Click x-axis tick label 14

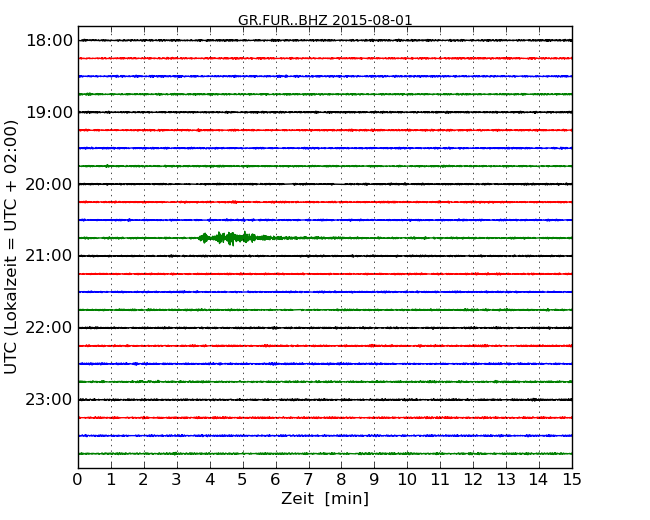(x=538, y=479)
